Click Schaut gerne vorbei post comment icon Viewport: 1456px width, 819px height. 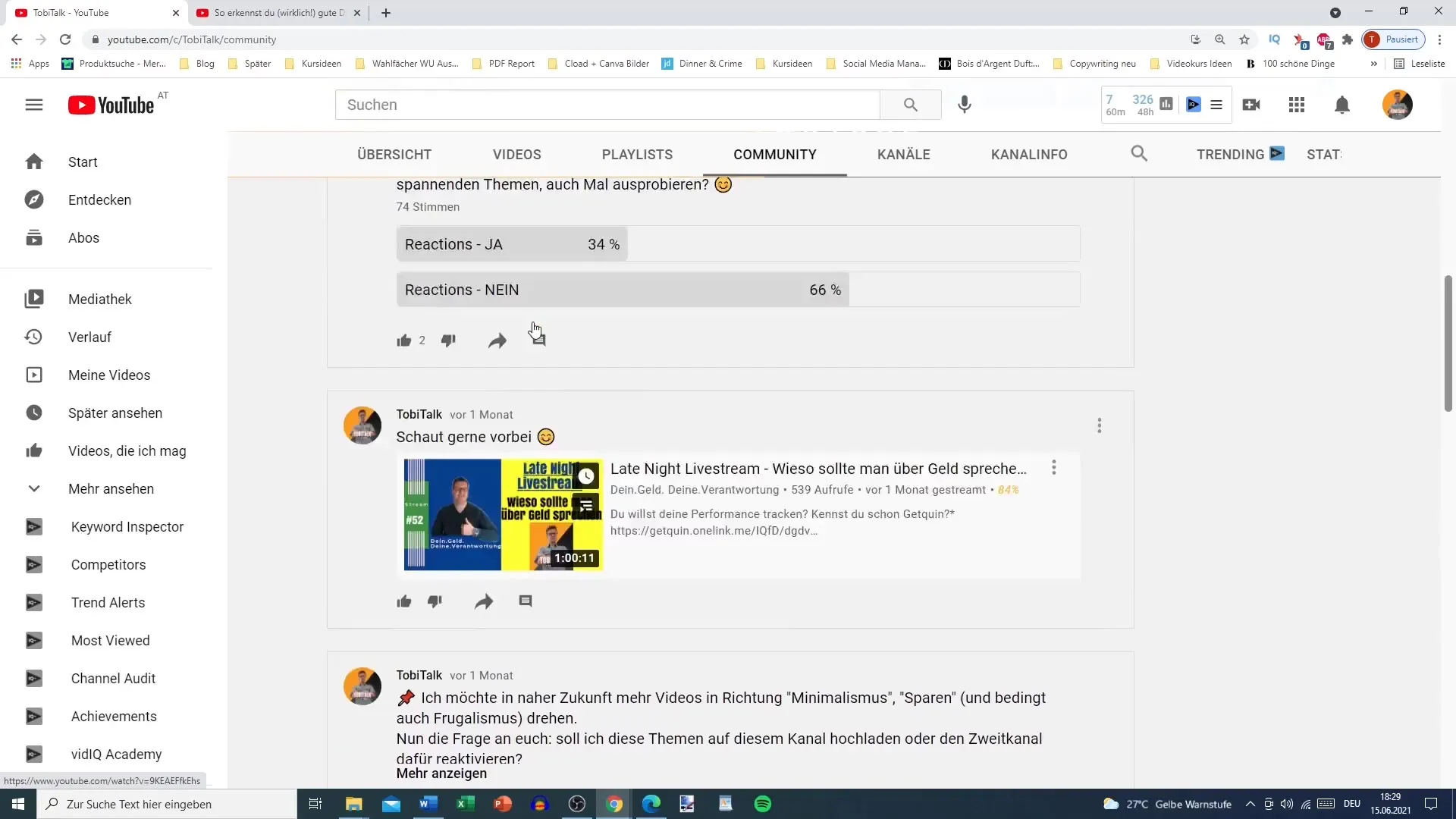click(x=525, y=601)
